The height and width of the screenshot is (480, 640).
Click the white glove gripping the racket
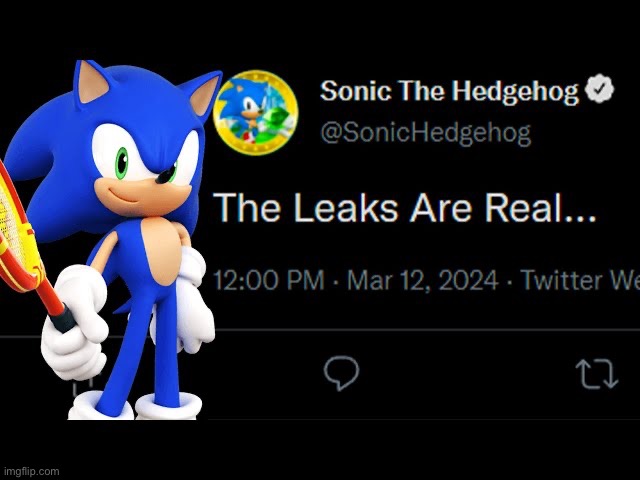coord(74,322)
